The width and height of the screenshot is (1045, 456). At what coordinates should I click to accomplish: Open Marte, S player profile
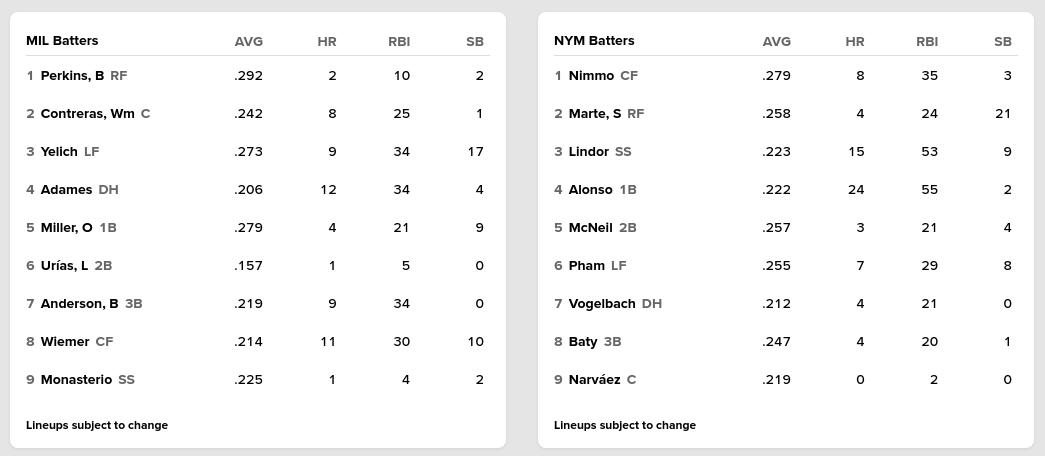594,114
